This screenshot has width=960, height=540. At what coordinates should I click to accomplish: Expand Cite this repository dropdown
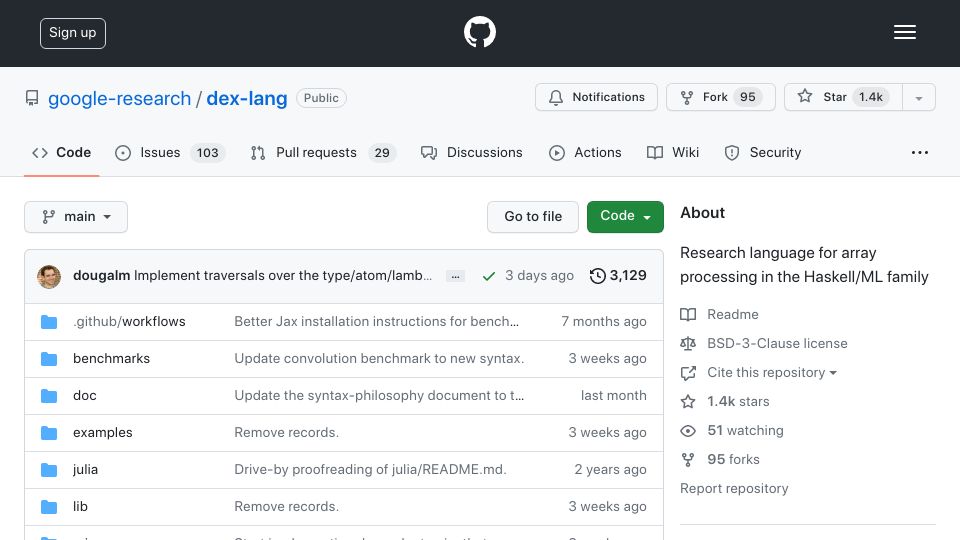(771, 372)
